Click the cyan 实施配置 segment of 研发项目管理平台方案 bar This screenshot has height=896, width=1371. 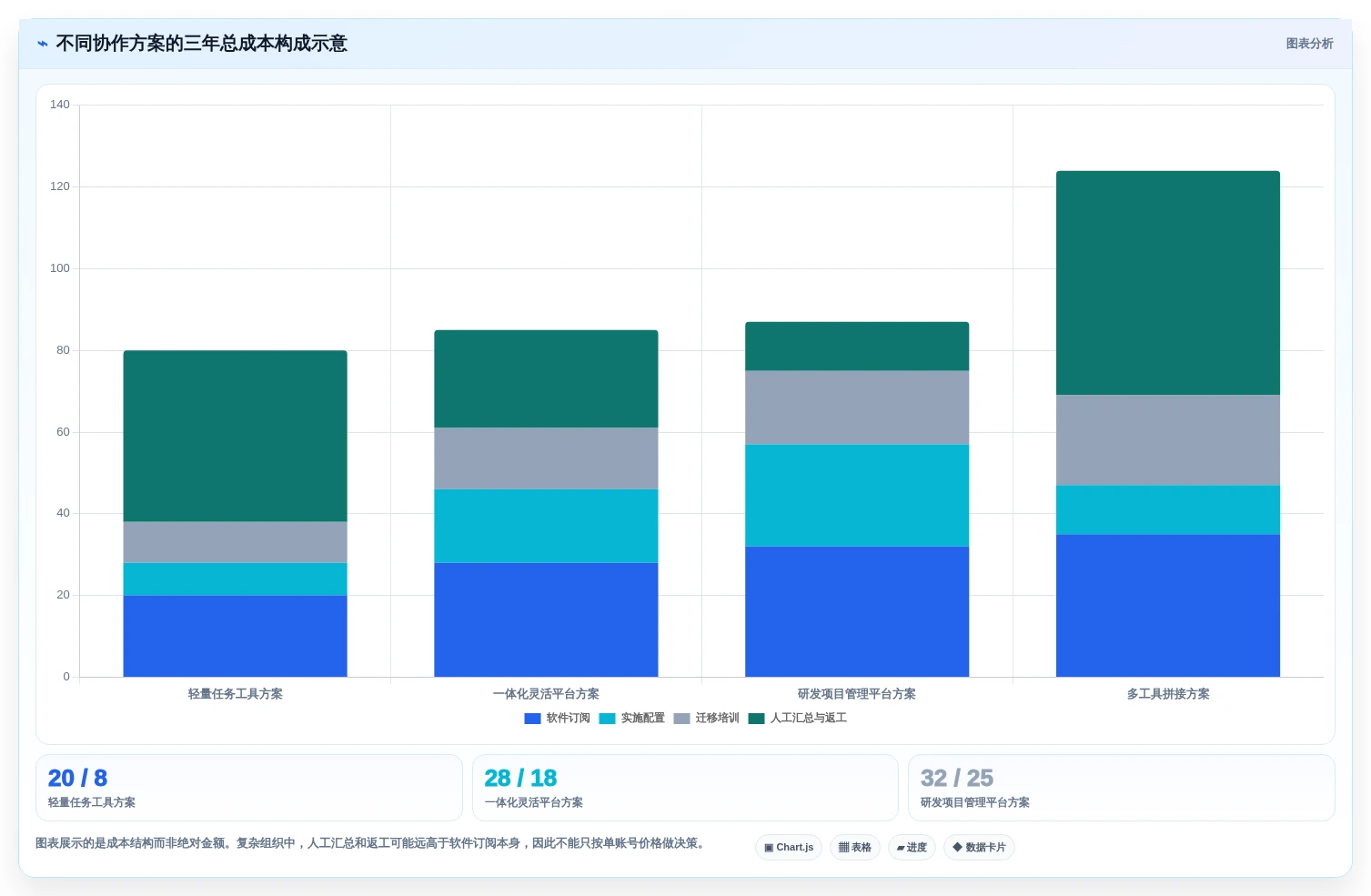(x=857, y=495)
